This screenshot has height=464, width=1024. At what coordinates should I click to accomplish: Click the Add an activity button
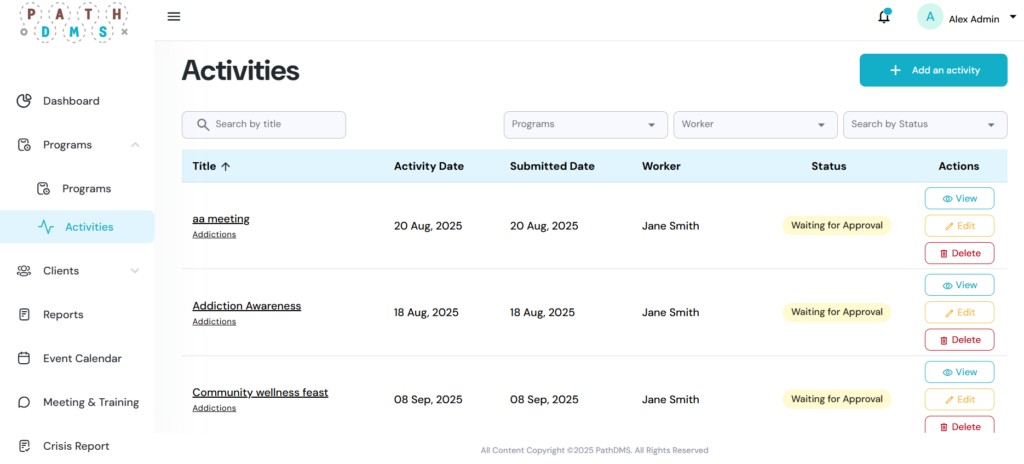tap(933, 70)
